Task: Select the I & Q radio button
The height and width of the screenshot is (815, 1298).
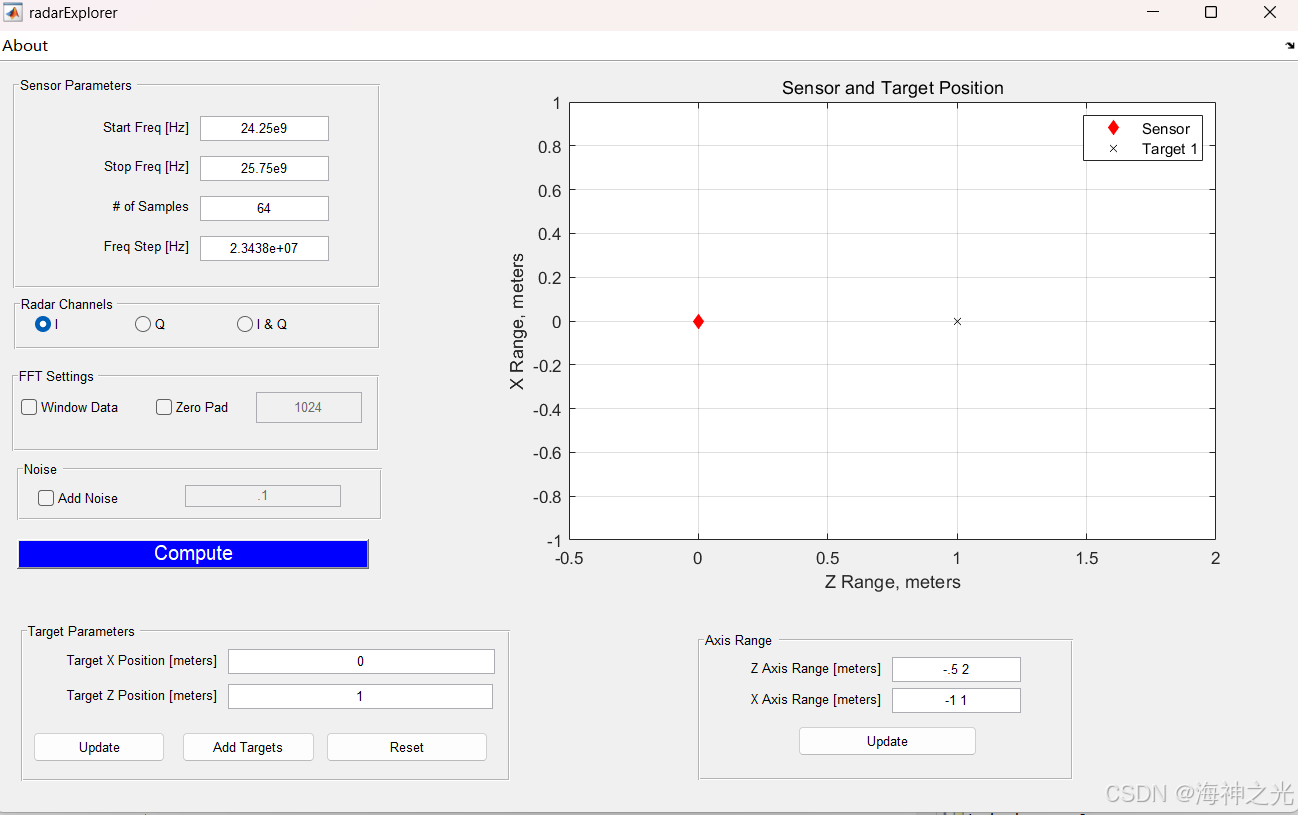Action: (245, 324)
